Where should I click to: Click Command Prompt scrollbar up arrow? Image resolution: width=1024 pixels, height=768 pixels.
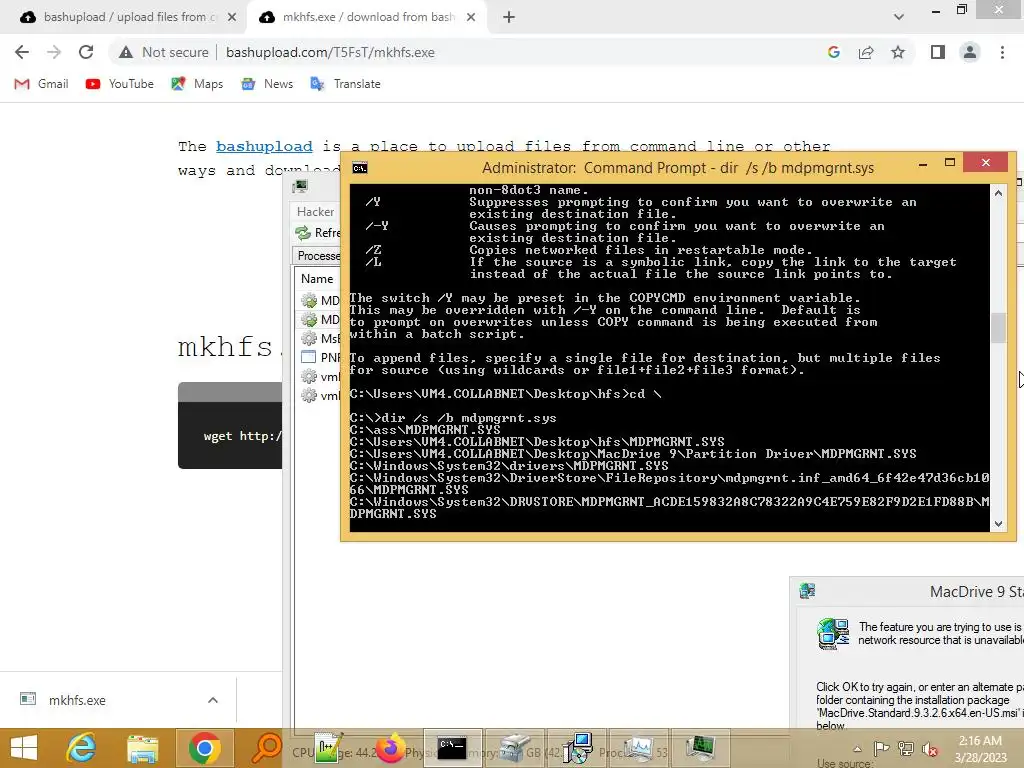coord(998,193)
